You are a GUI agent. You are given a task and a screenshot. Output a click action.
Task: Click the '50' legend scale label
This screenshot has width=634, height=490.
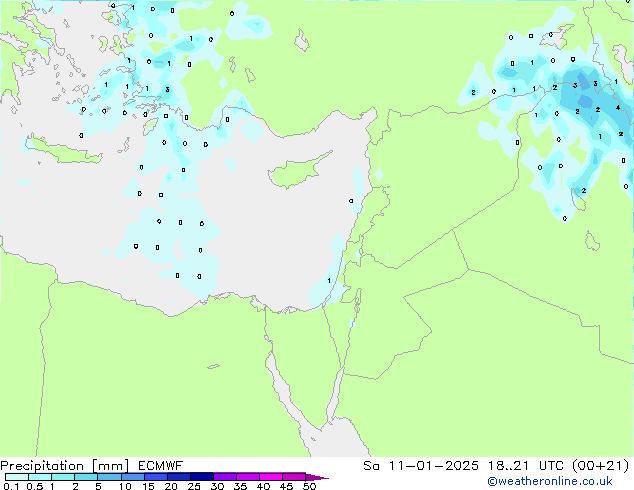[309, 486]
